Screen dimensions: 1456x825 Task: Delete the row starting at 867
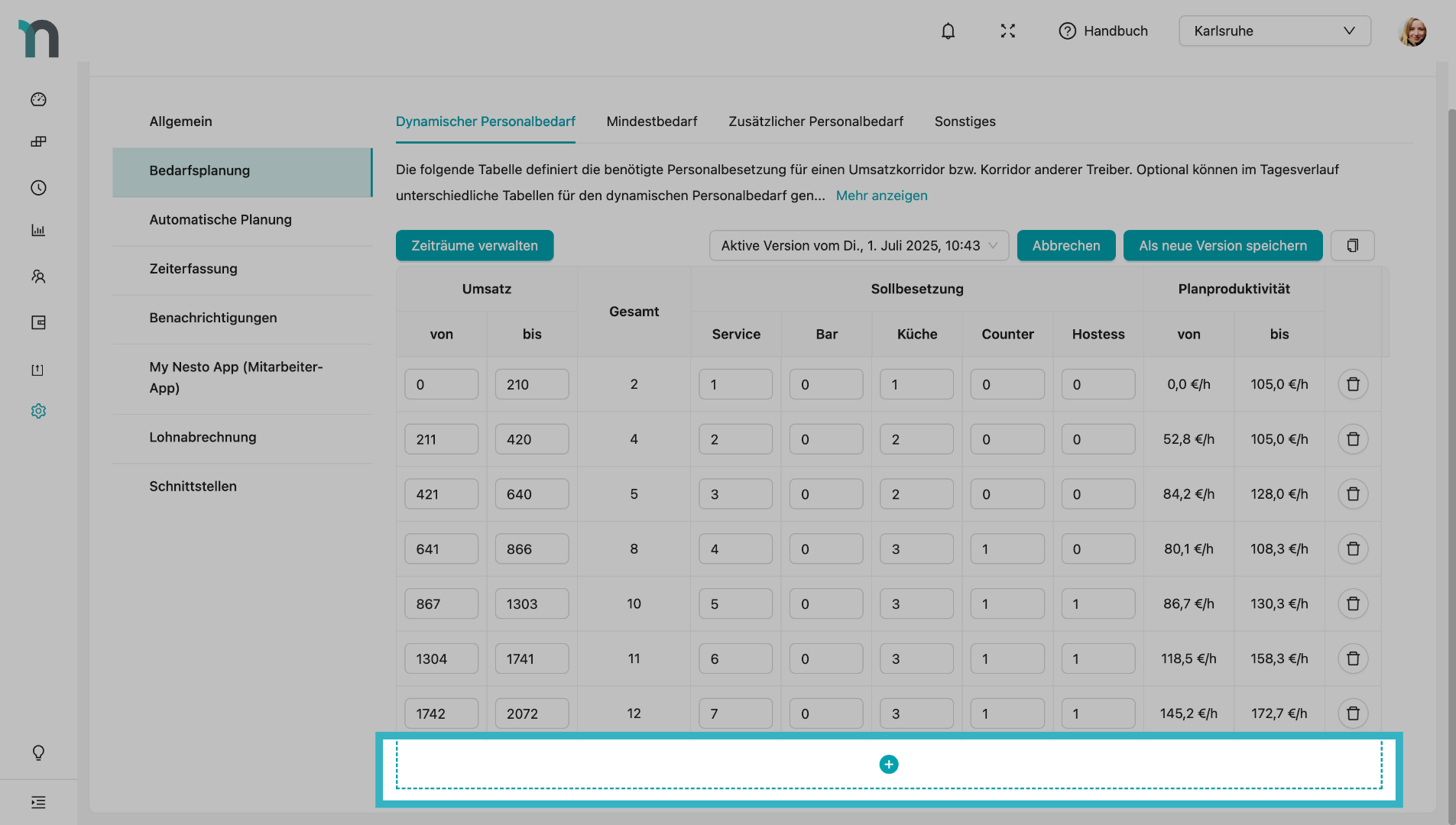1352,604
